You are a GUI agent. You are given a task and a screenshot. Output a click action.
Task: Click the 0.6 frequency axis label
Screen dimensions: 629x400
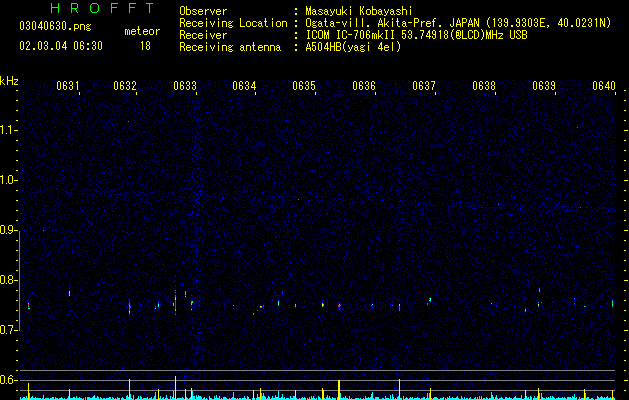tap(9, 380)
